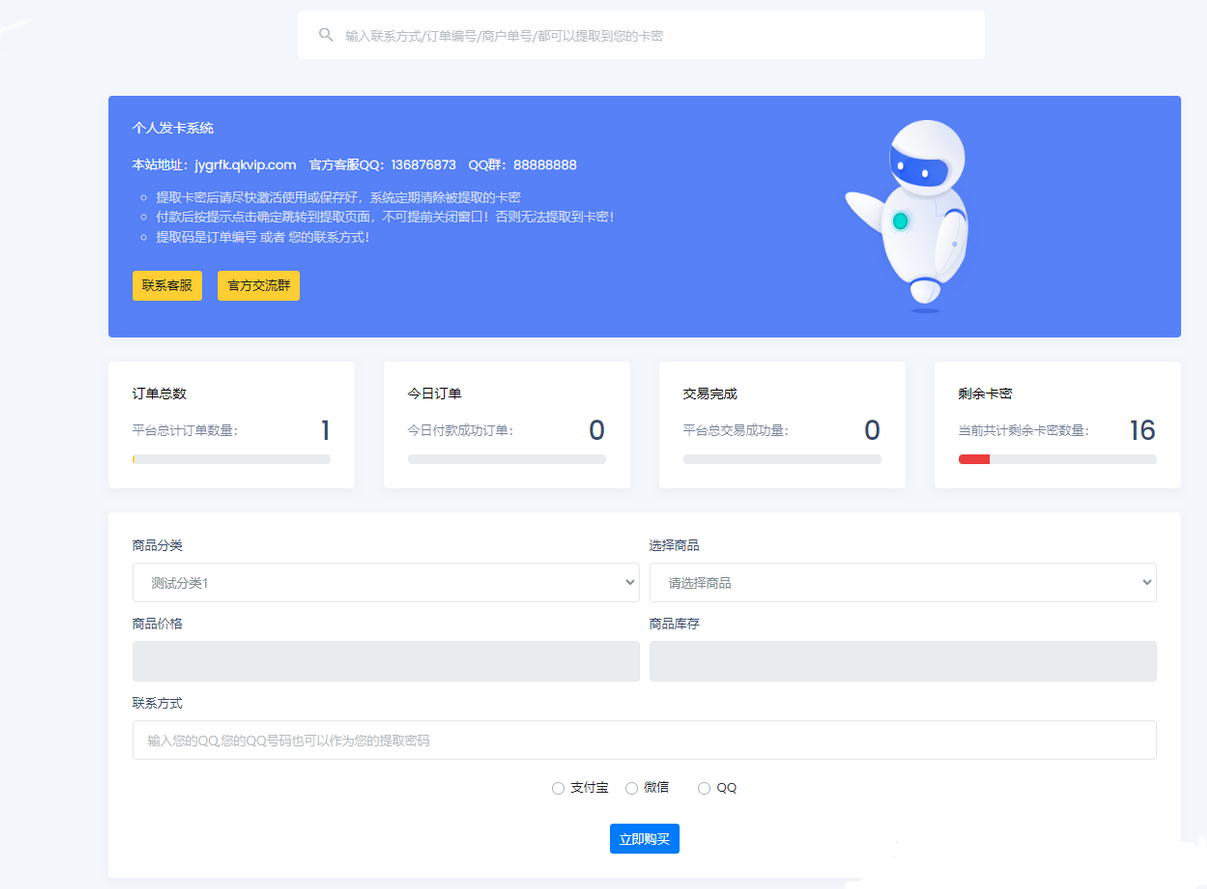Click the 立即购买 purchase button
Viewport: 1207px width, 889px height.
[644, 838]
